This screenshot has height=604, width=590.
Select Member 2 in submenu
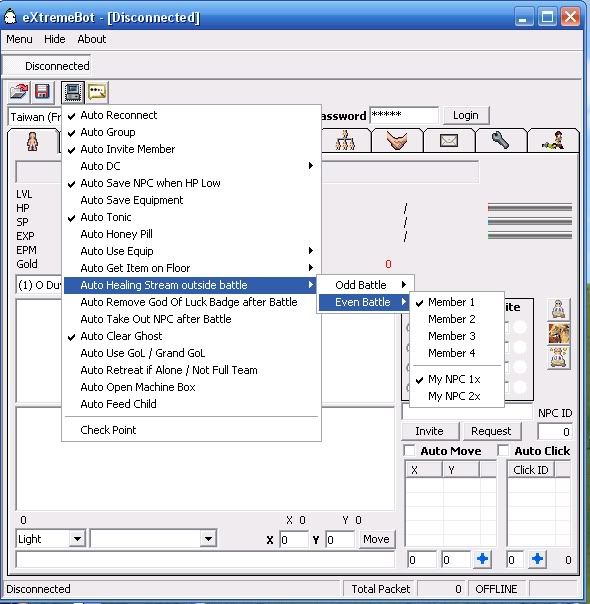457,319
